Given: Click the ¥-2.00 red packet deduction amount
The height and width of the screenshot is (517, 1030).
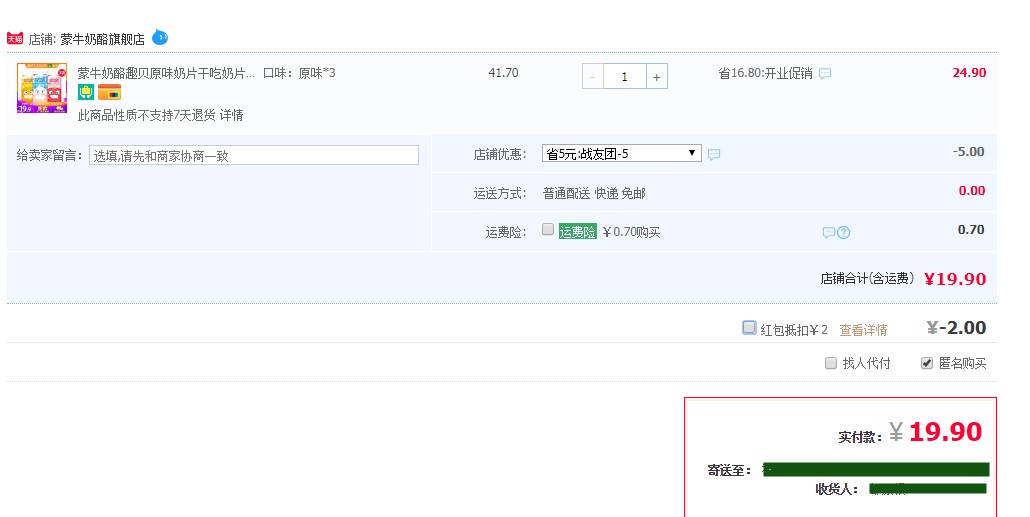Looking at the screenshot, I should click(956, 328).
